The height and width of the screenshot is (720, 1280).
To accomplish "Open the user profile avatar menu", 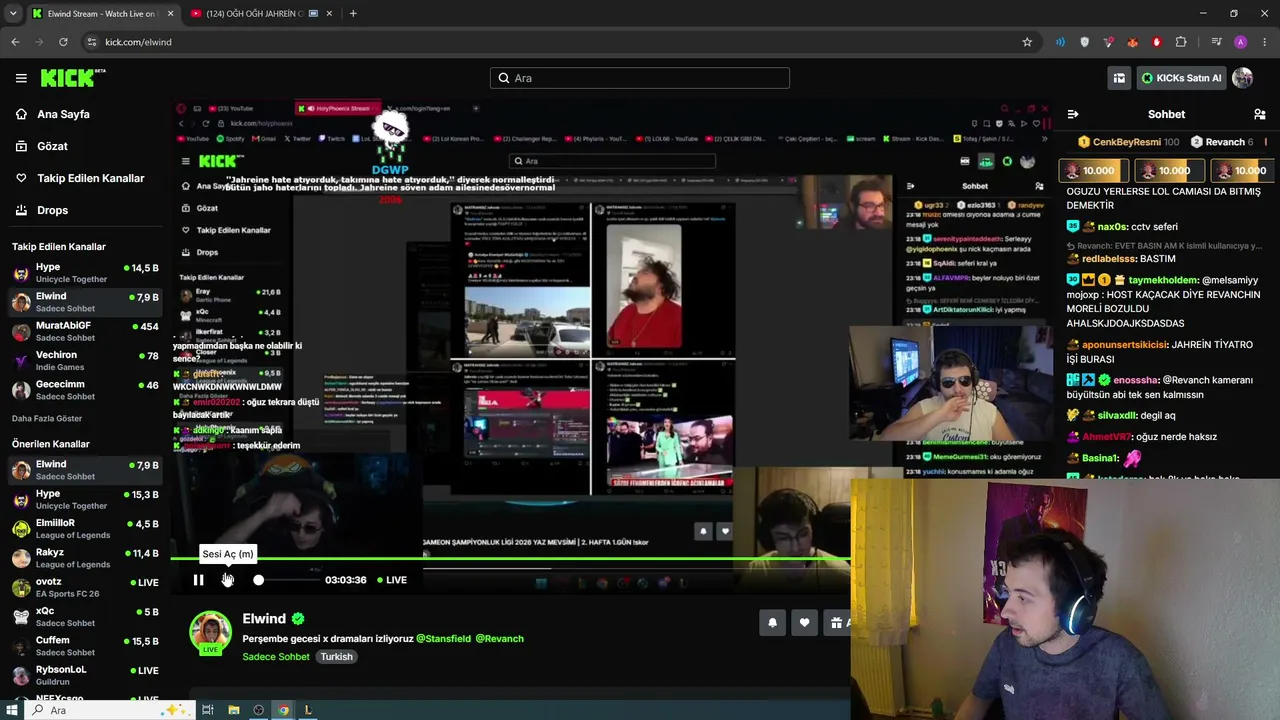I will (x=1242, y=78).
